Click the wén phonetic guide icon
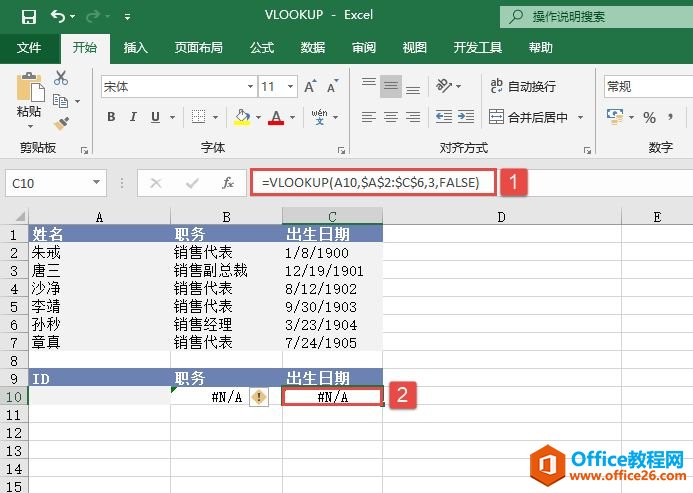693x493 pixels. tap(319, 117)
